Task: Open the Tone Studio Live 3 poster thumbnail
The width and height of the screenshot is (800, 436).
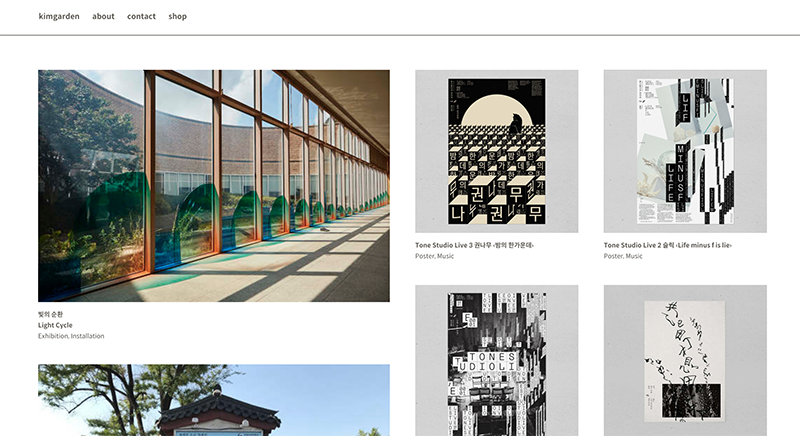Action: (x=496, y=151)
